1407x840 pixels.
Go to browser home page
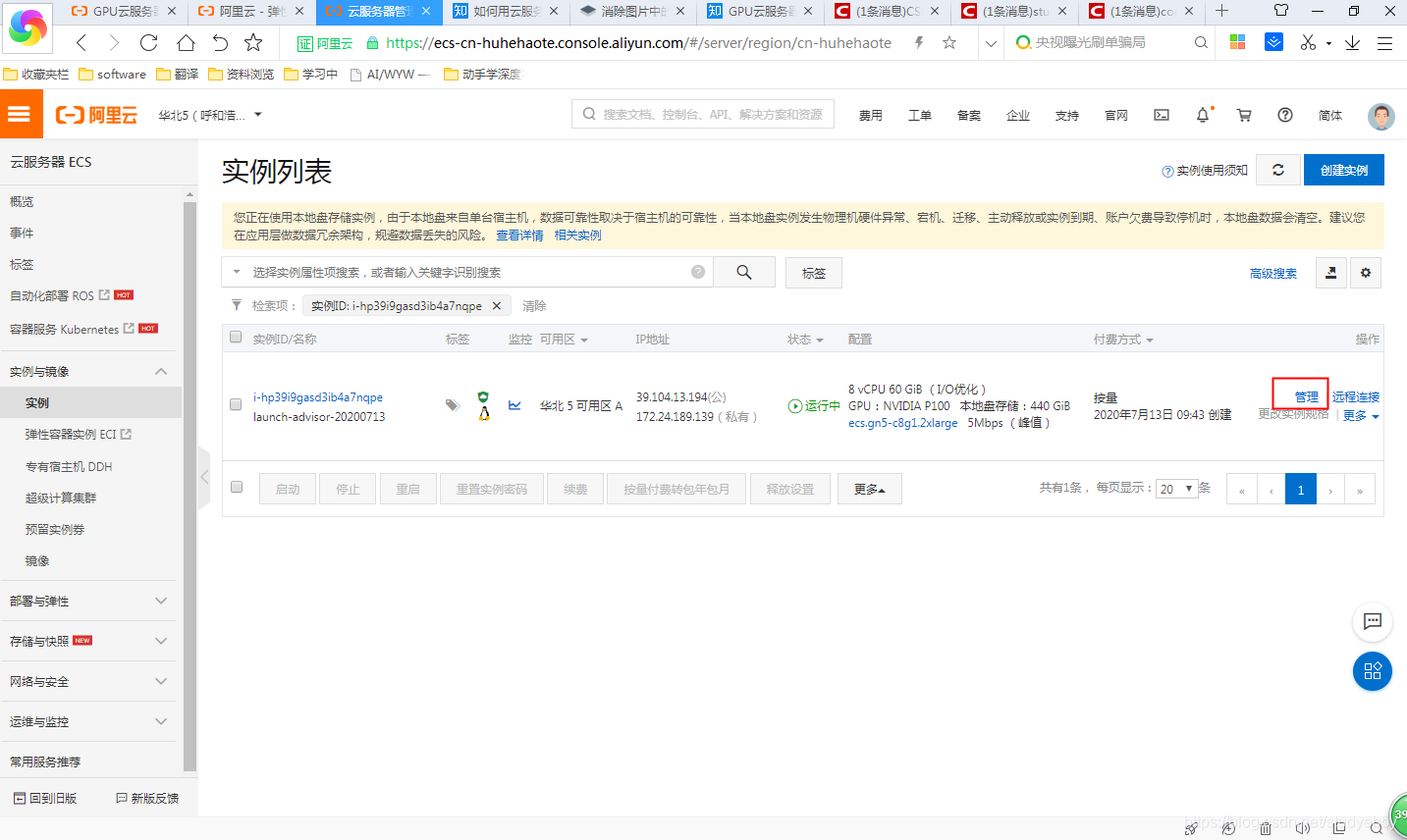[186, 42]
